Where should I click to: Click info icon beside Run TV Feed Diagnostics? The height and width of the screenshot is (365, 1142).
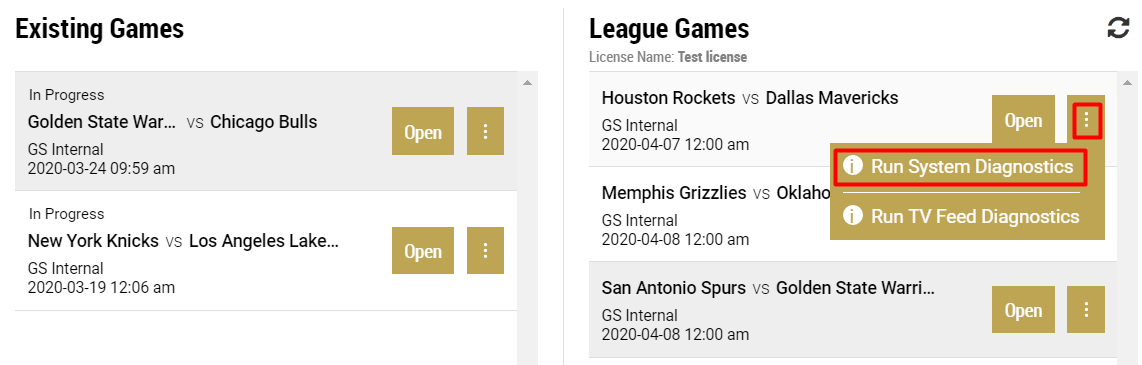pos(852,216)
